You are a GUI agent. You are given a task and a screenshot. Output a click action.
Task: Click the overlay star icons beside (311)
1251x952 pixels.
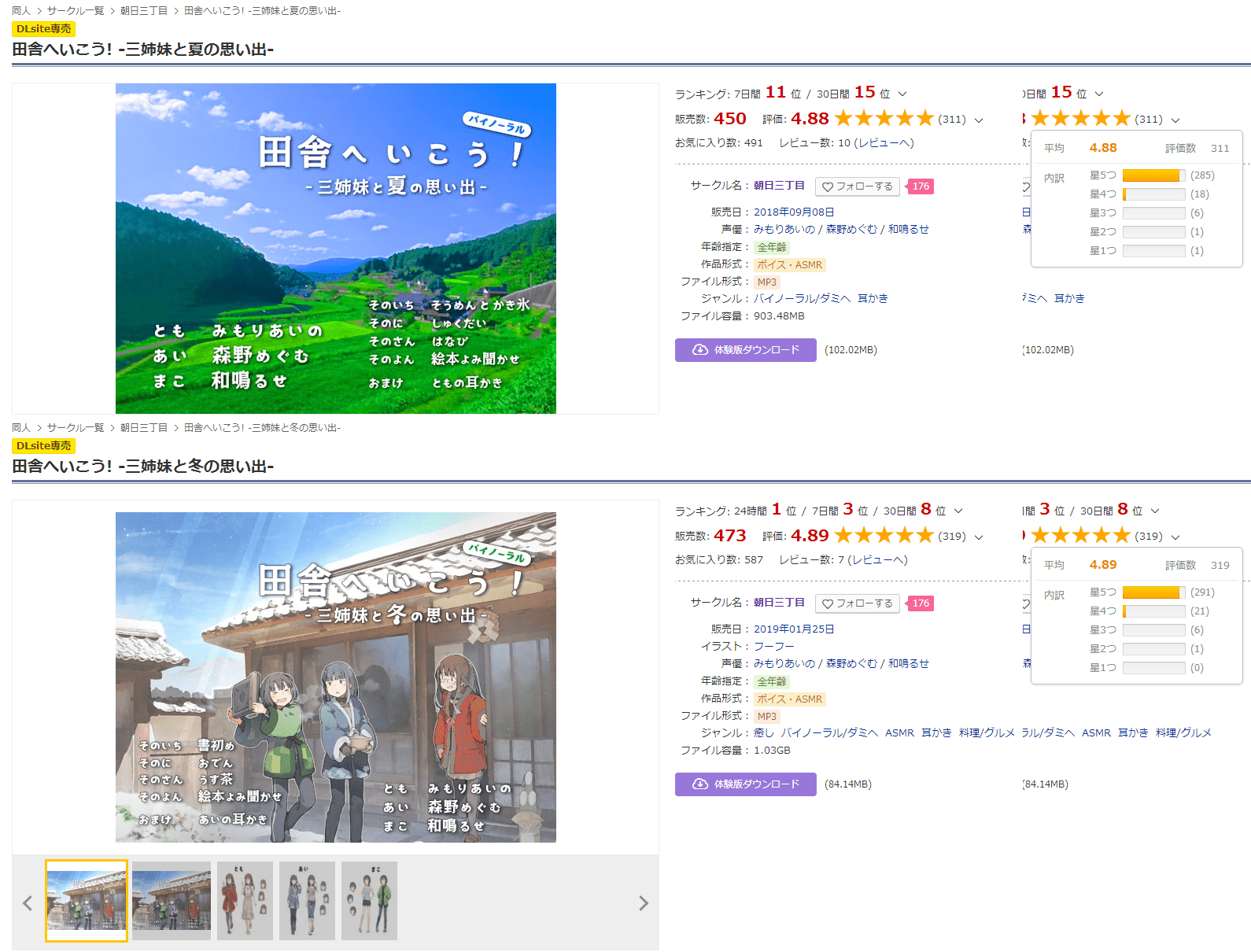1081,119
